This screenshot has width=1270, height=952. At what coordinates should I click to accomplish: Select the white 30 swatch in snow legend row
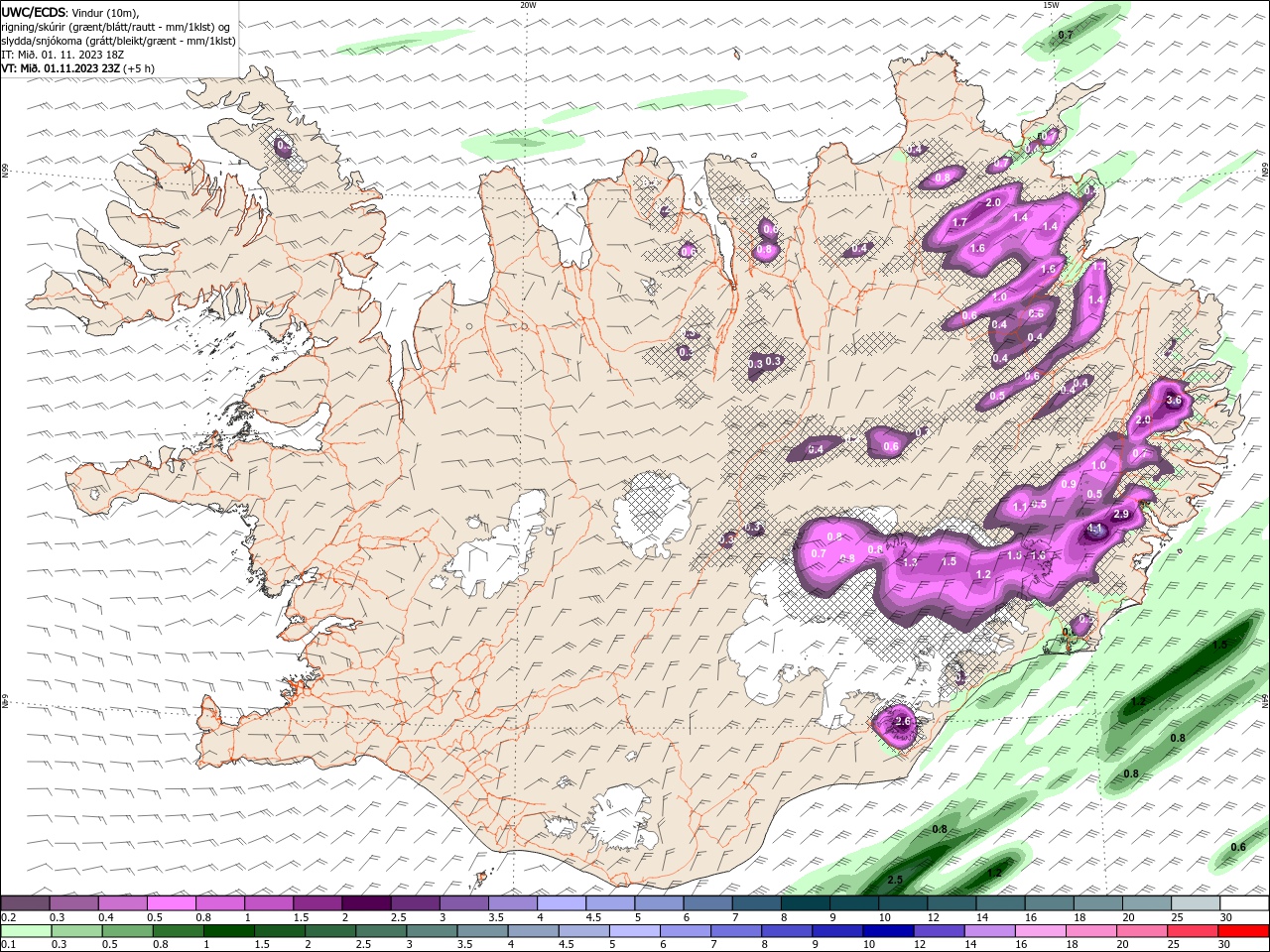click(x=1244, y=903)
